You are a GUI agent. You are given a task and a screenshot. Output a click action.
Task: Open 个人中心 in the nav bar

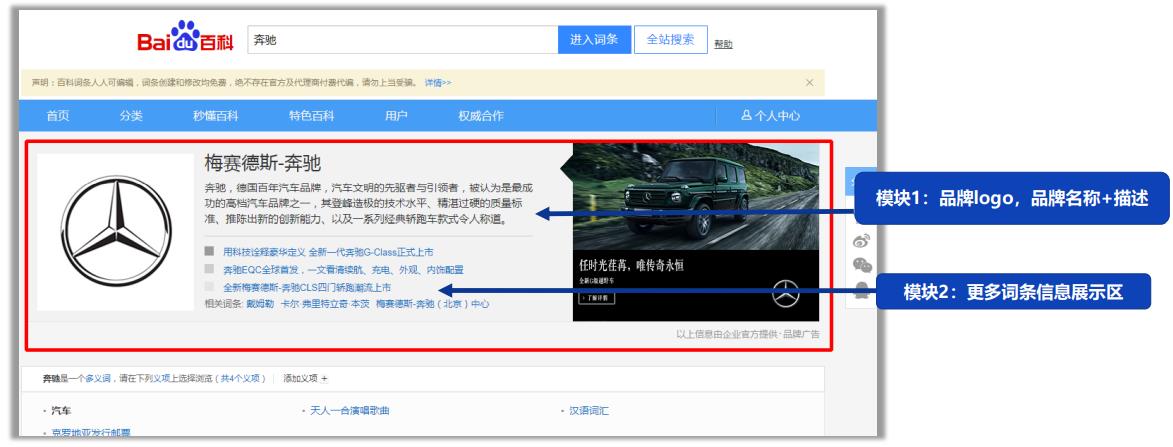pyautogui.click(x=771, y=116)
